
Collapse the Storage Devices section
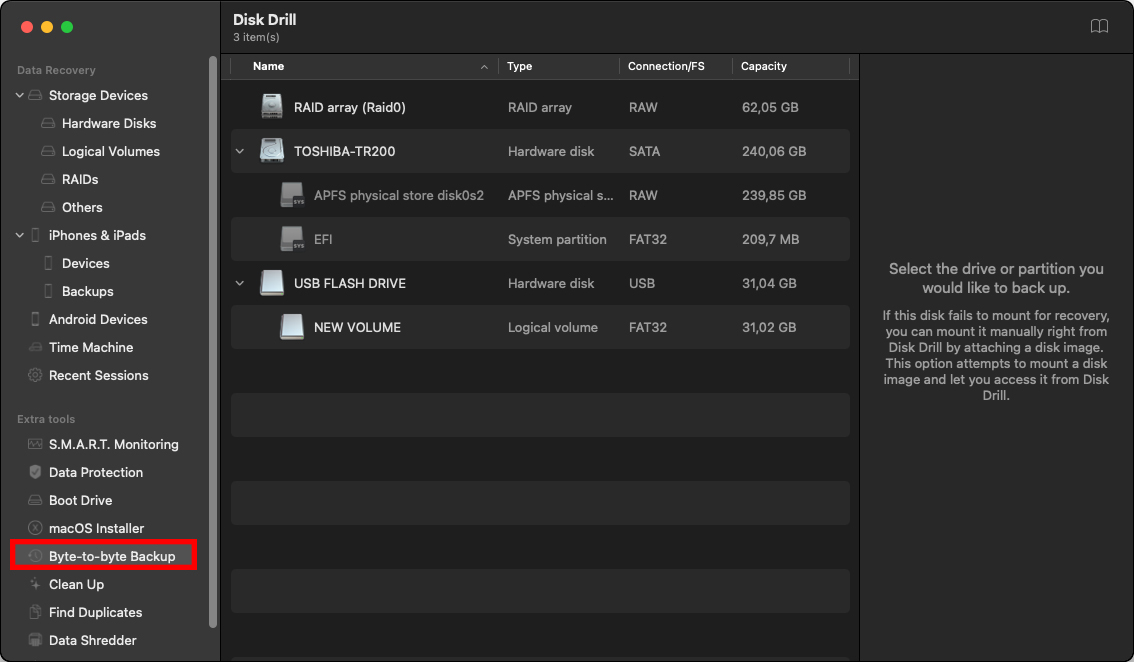pos(20,96)
